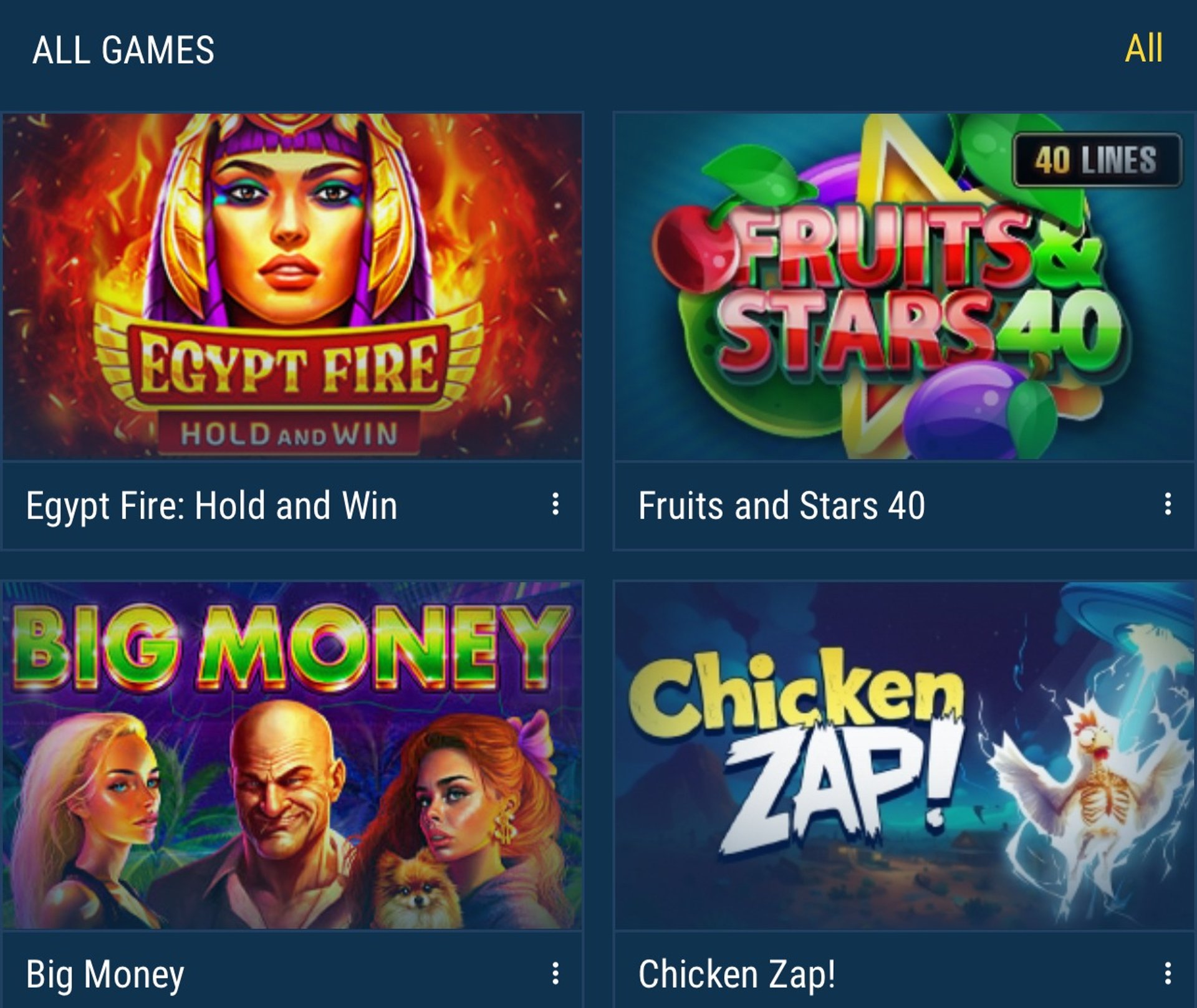The height and width of the screenshot is (1008, 1197).
Task: Select the 'Chicken Zap!' title text
Action: pyautogui.click(x=736, y=974)
